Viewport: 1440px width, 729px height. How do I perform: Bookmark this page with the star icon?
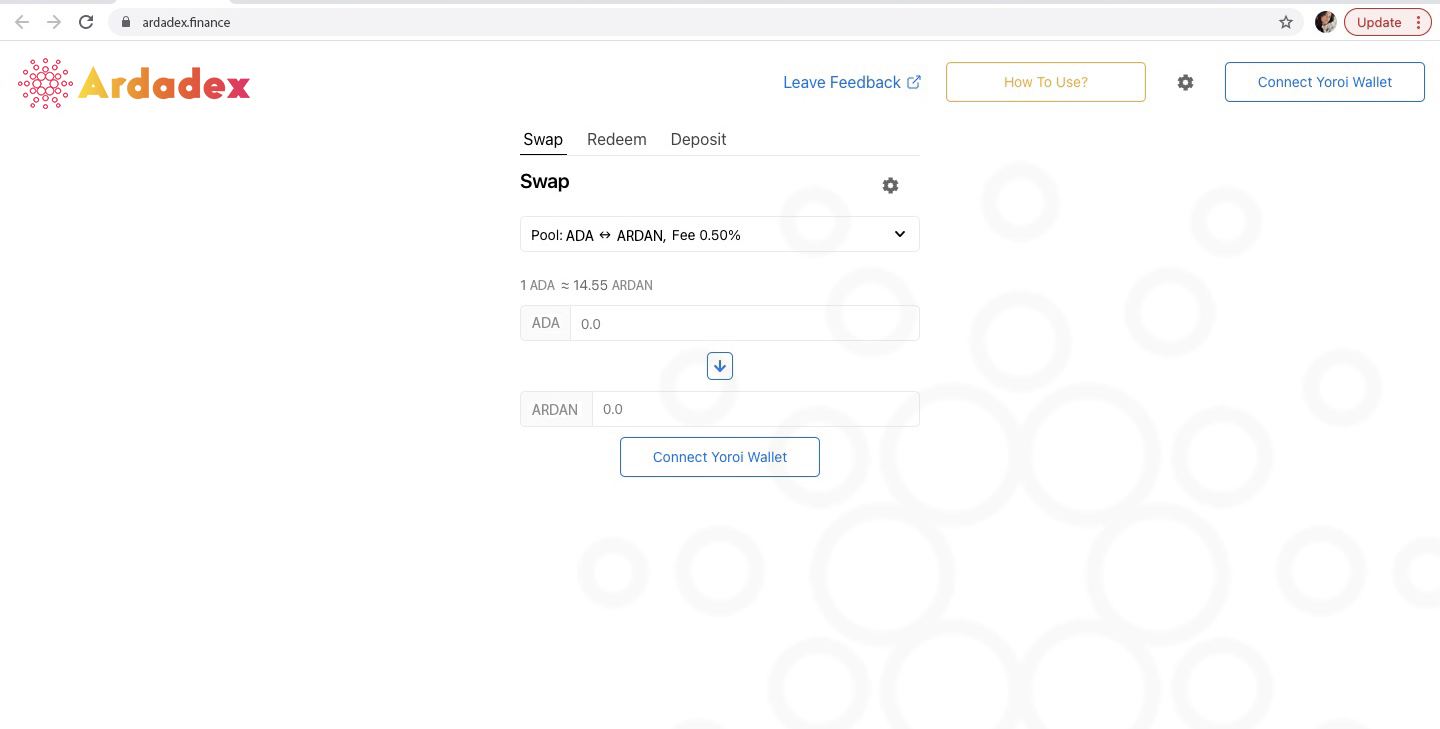click(1286, 22)
